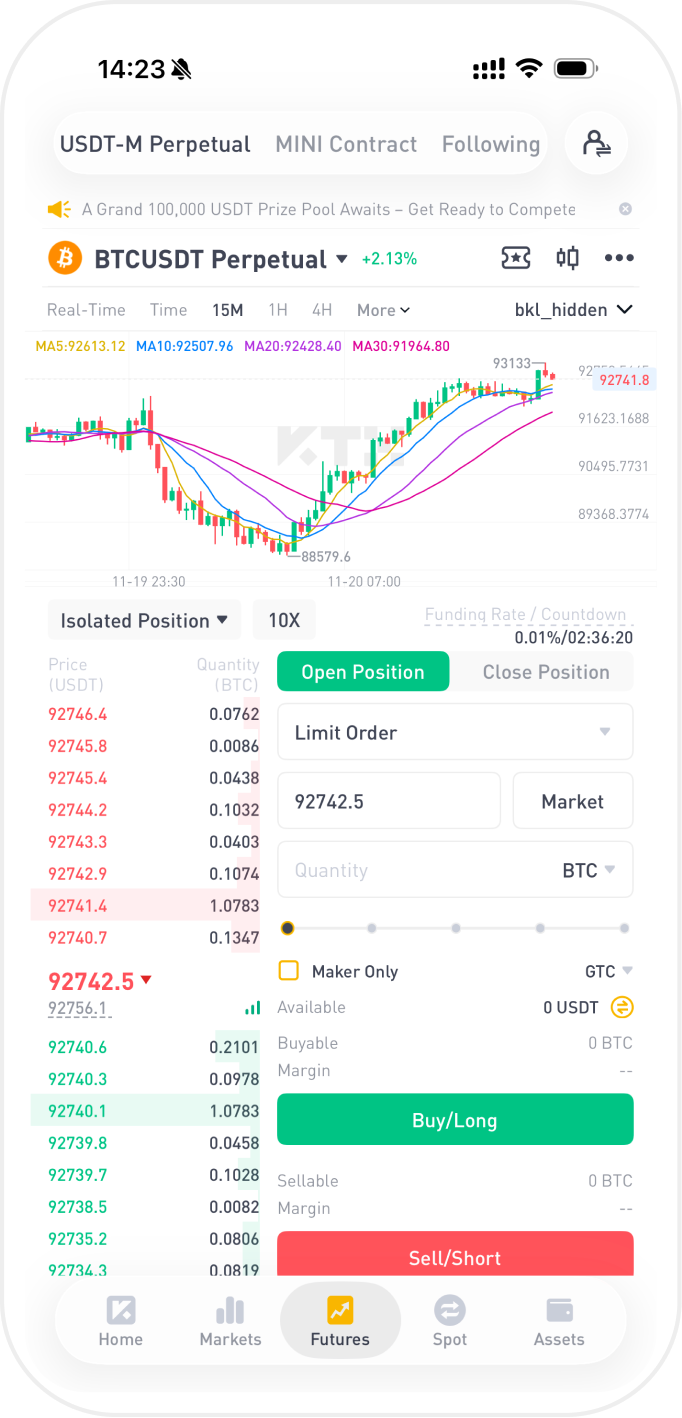This screenshot has height=1418, width=682.
Task: Open the coupon ticket icon
Action: 515,258
